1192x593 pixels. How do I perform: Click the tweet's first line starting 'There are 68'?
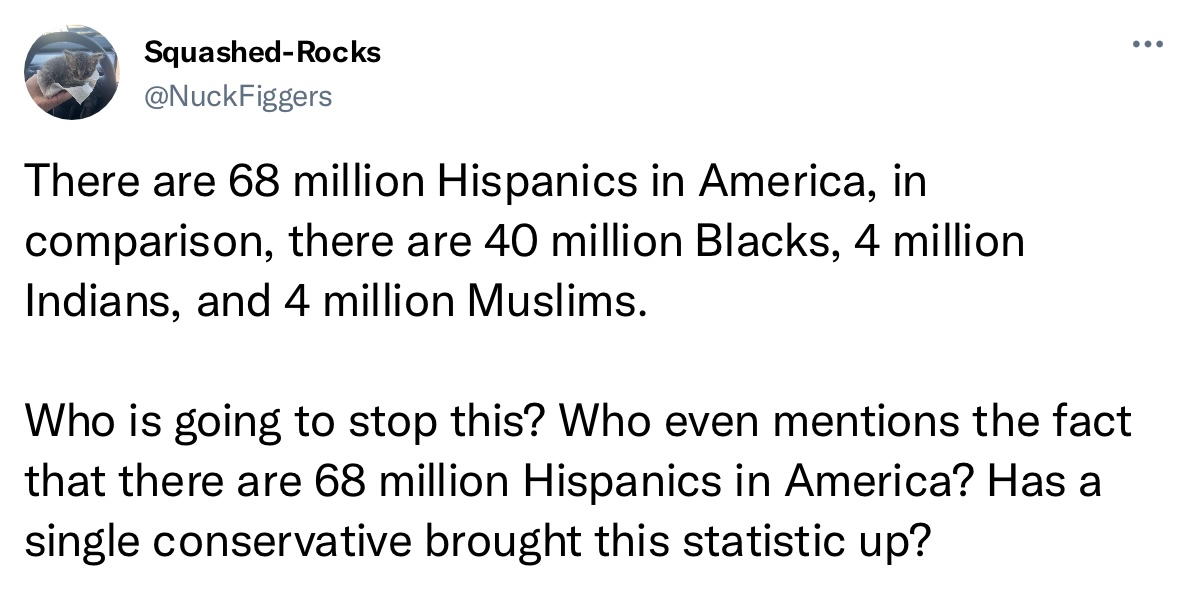point(476,182)
